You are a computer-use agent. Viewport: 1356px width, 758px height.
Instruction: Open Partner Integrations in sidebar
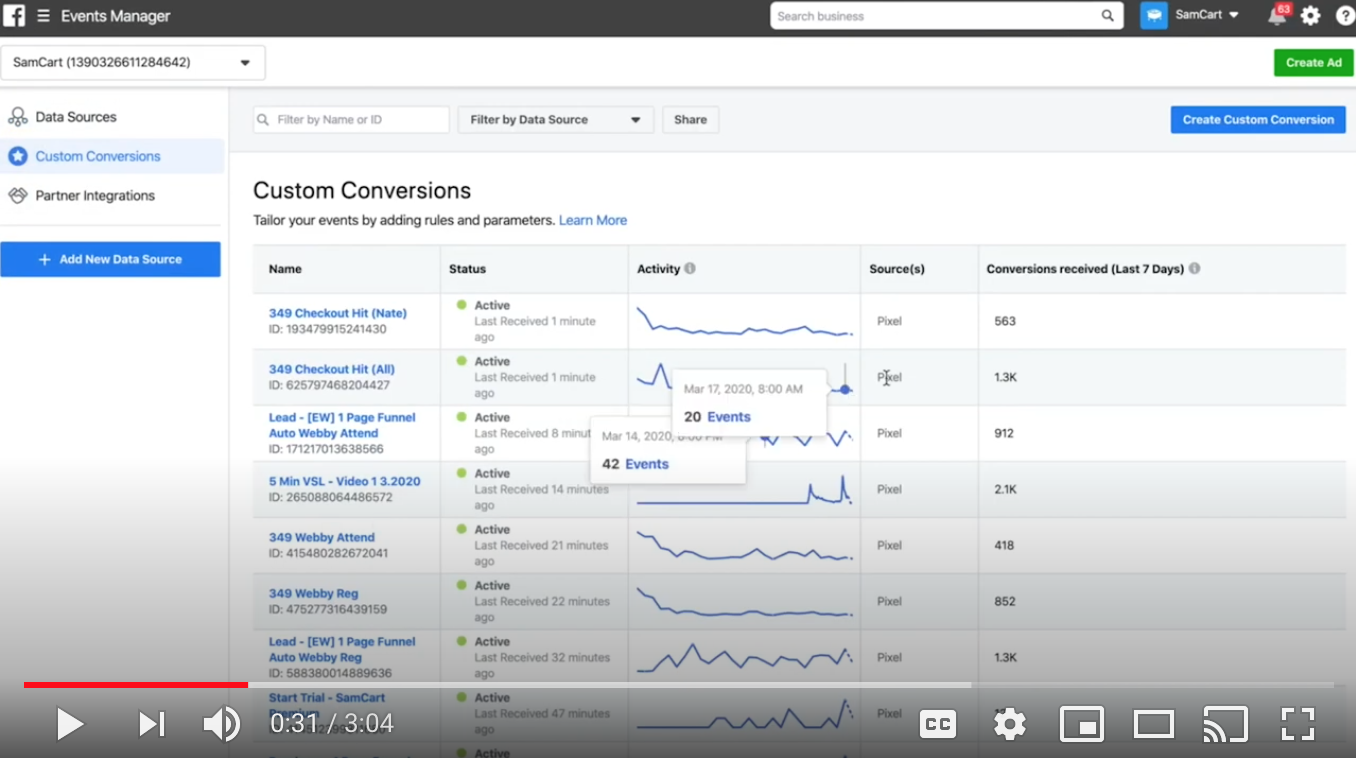95,196
